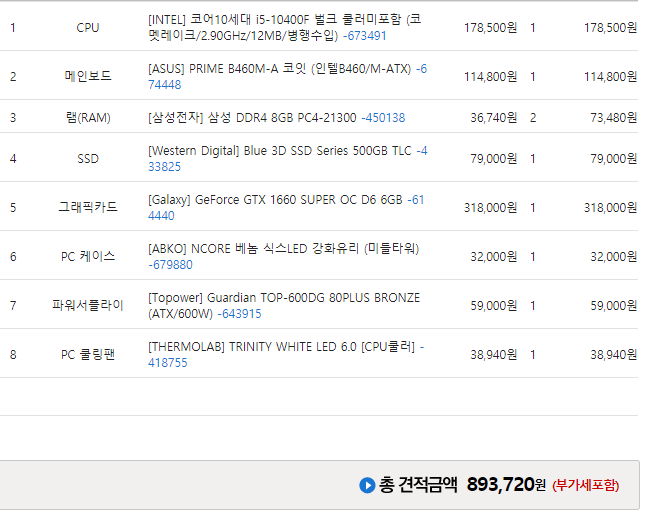Image resolution: width=647 pixels, height=519 pixels.
Task: Click the Galaxy GTX 1660 SUPER code link 614440
Action: tap(161, 216)
